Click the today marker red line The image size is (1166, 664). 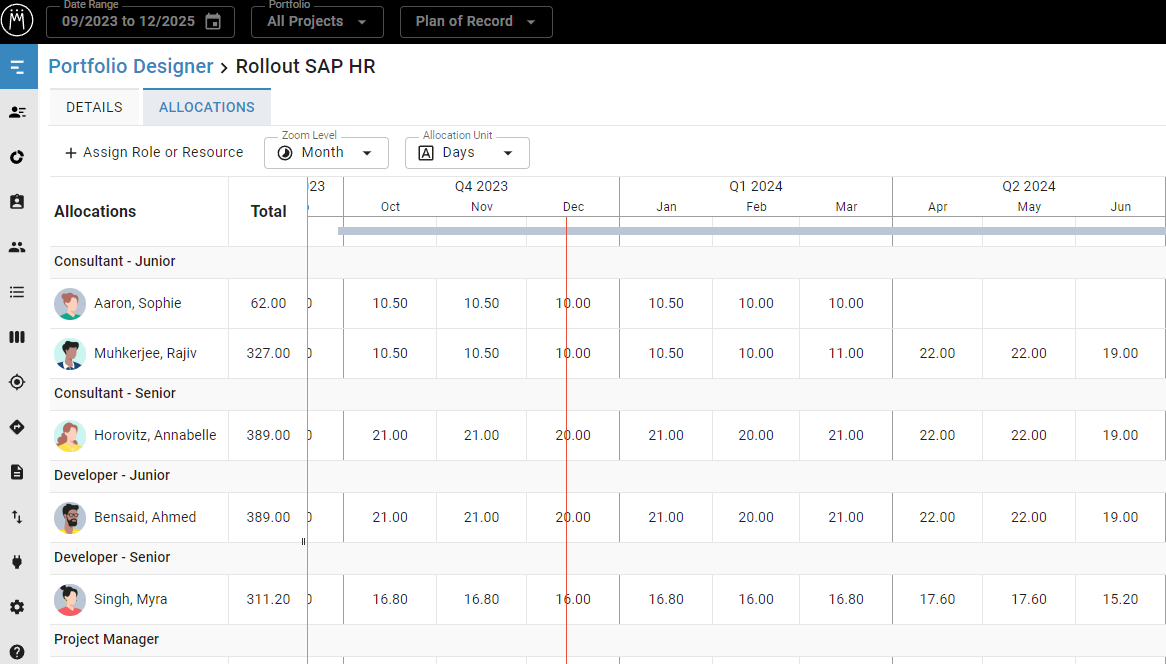tap(567, 440)
